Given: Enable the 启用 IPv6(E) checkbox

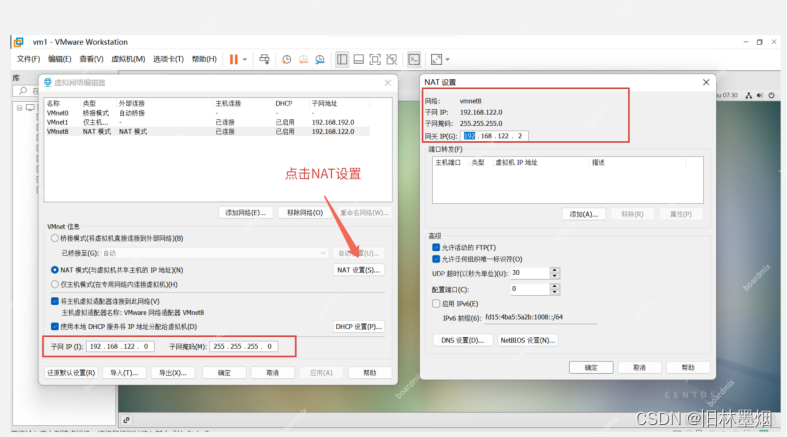Looking at the screenshot, I should pyautogui.click(x=436, y=304).
